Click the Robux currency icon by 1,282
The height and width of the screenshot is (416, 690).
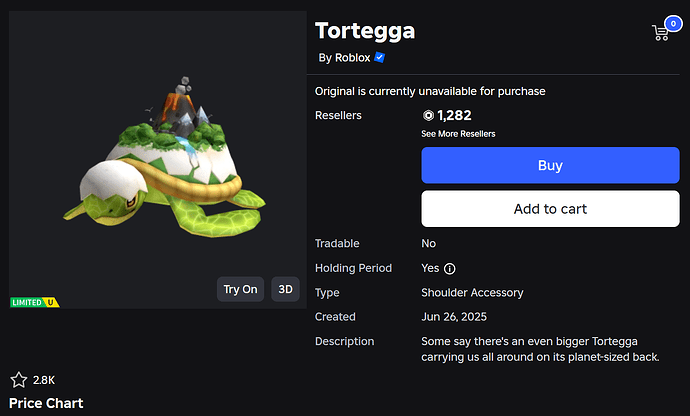pos(428,116)
